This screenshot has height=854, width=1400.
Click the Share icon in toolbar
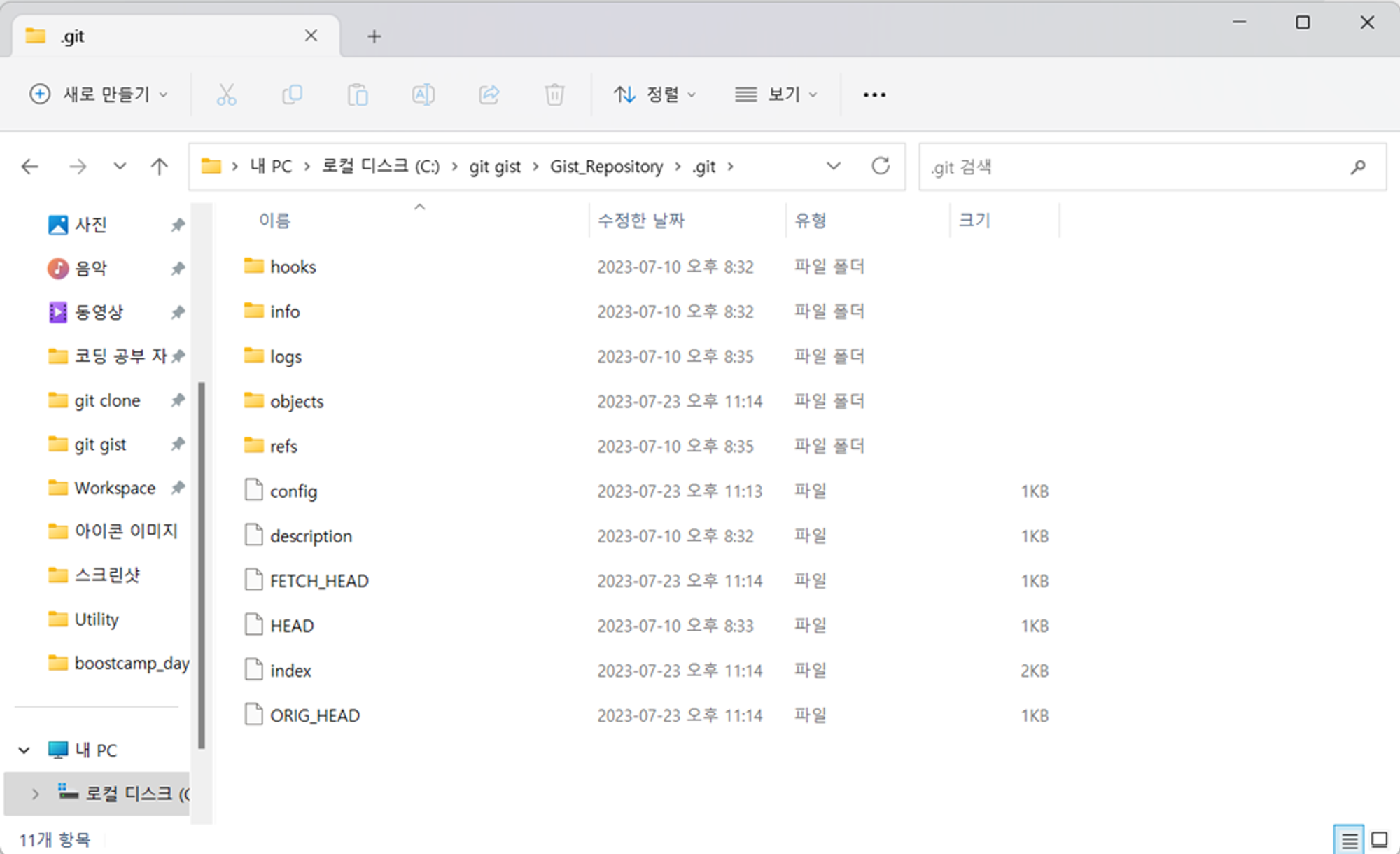(489, 94)
